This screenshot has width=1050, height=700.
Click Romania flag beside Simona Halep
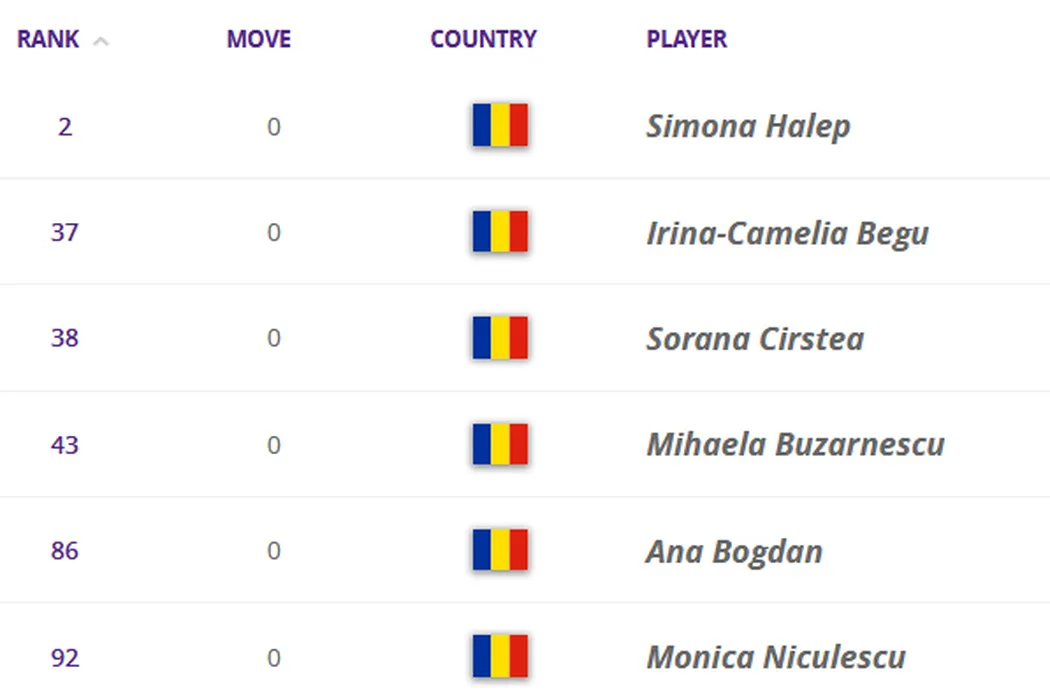coord(500,126)
